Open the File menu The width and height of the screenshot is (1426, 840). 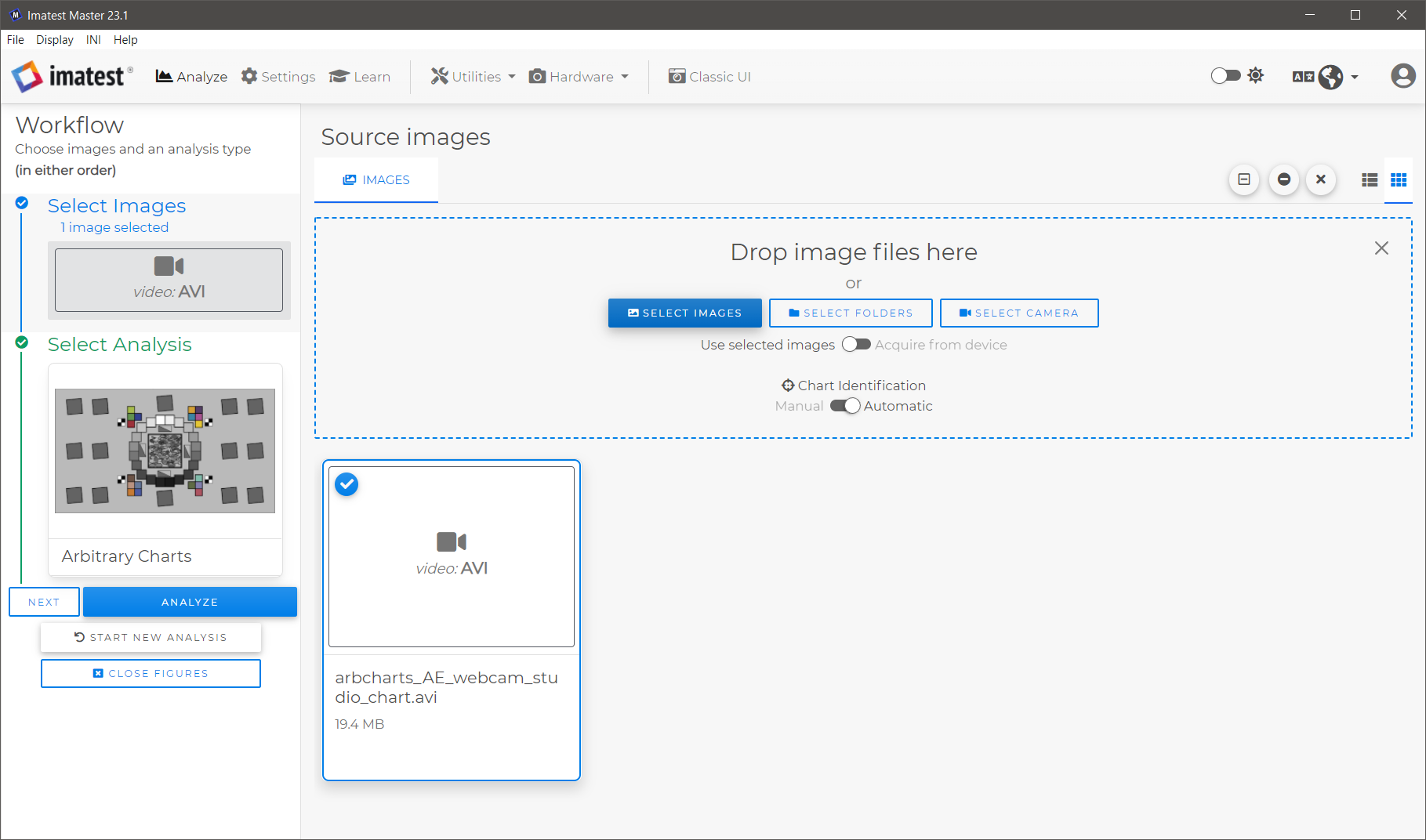point(16,40)
